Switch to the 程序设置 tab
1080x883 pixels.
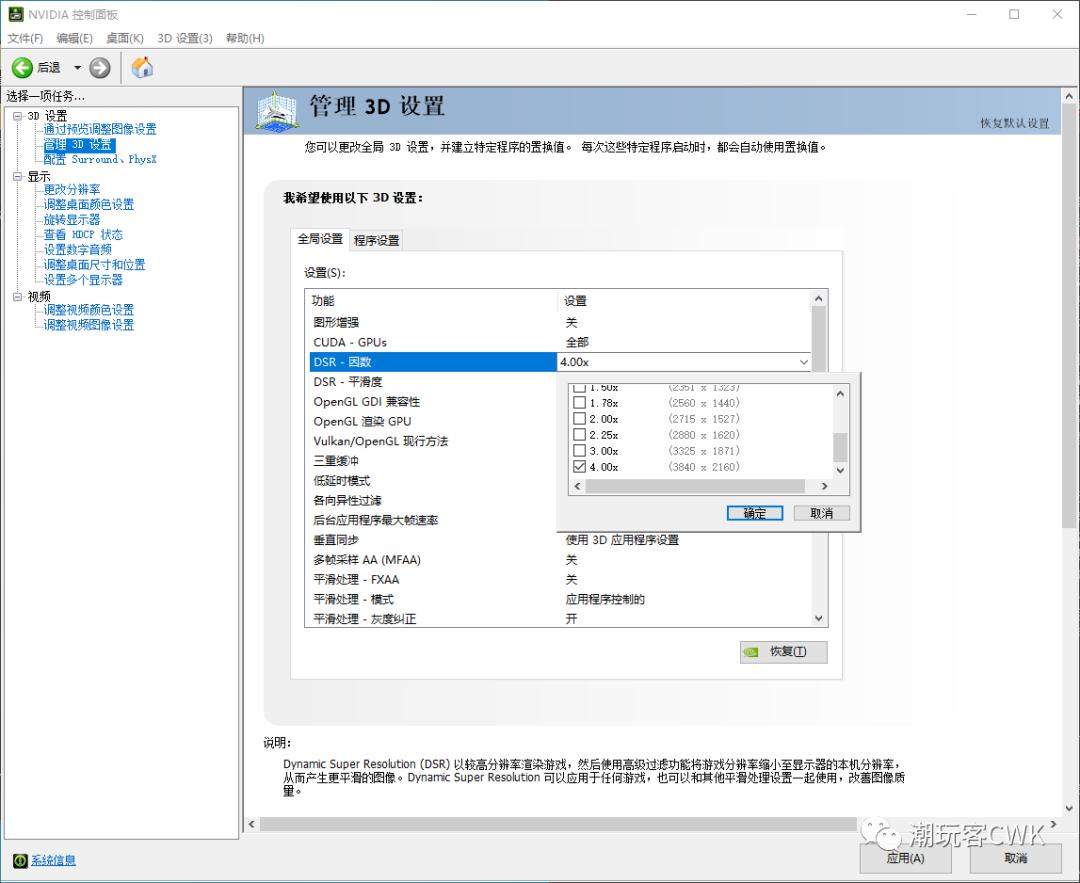(x=376, y=240)
